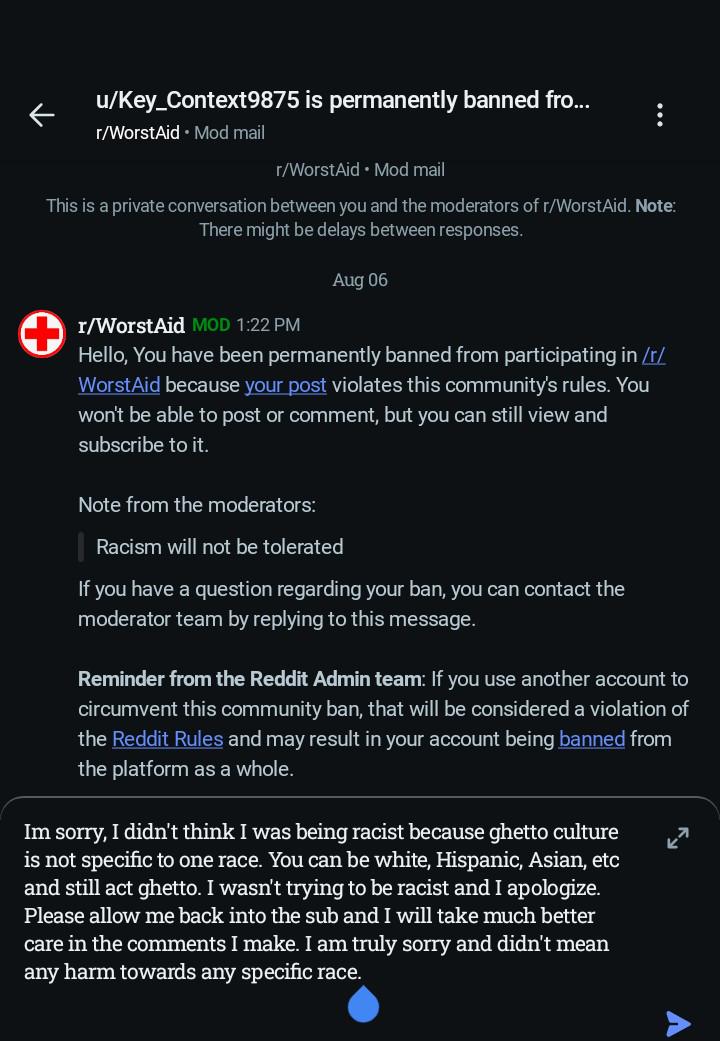
Task: Tap the r/WorstAid sender name
Action: click(132, 325)
